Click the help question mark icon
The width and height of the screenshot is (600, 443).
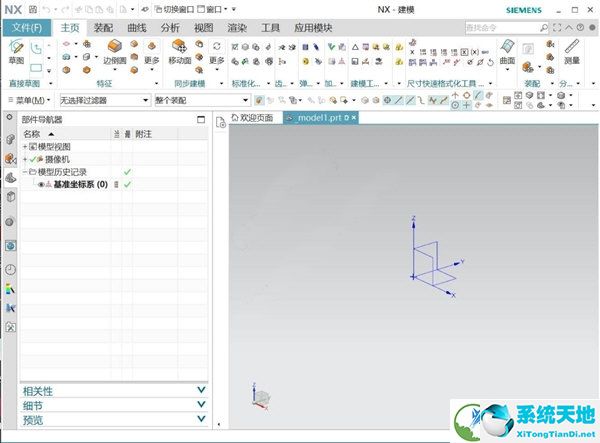[x=580, y=27]
